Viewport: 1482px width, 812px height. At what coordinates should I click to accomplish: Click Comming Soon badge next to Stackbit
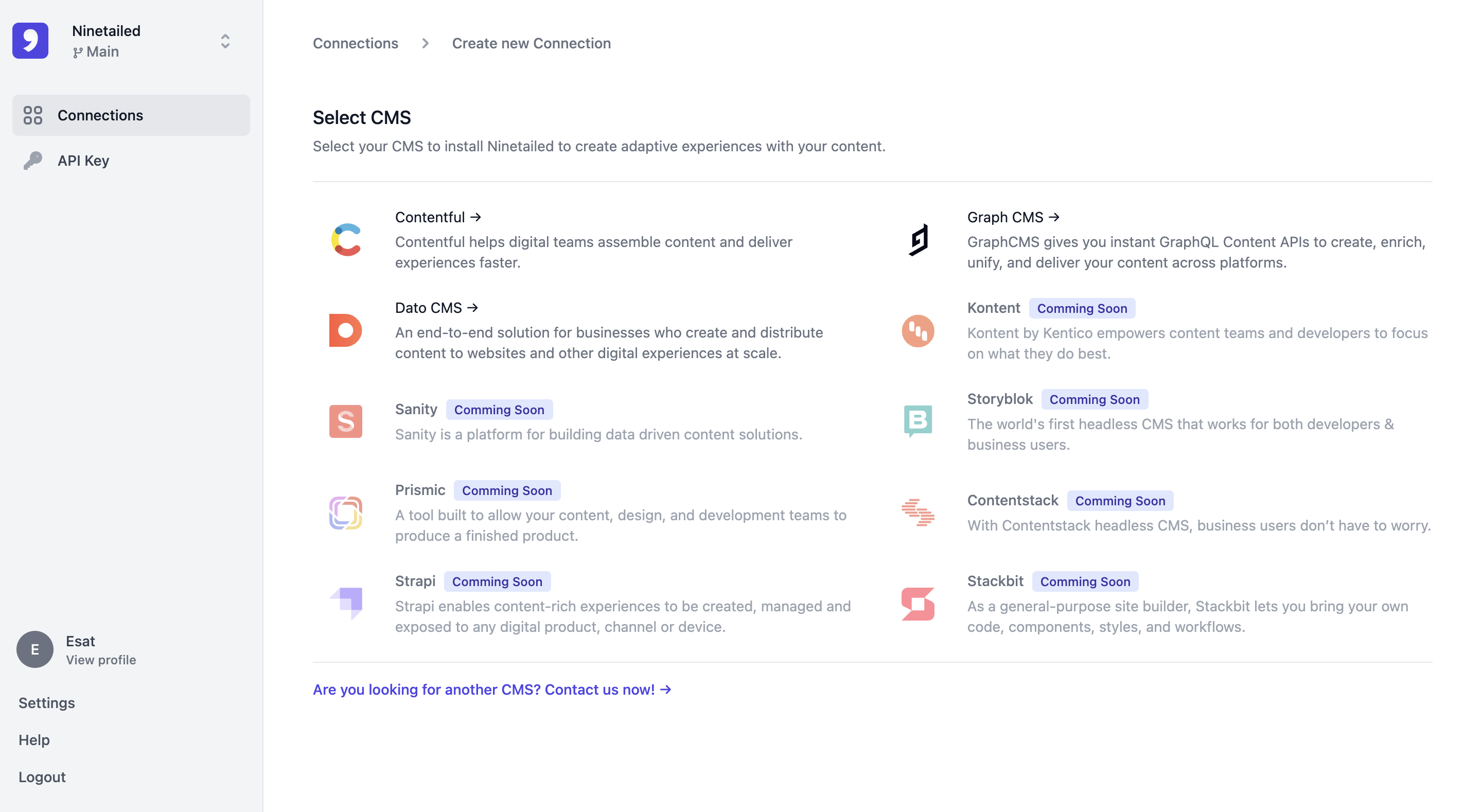pos(1086,581)
